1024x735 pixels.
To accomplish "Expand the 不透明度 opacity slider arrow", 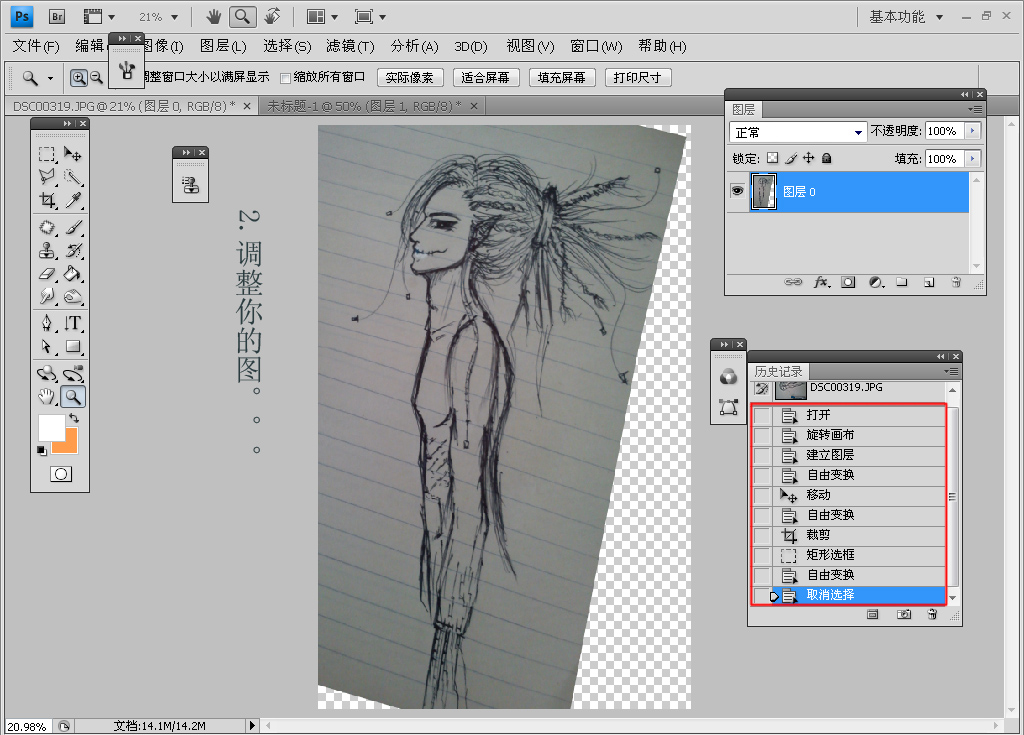I will (x=972, y=131).
